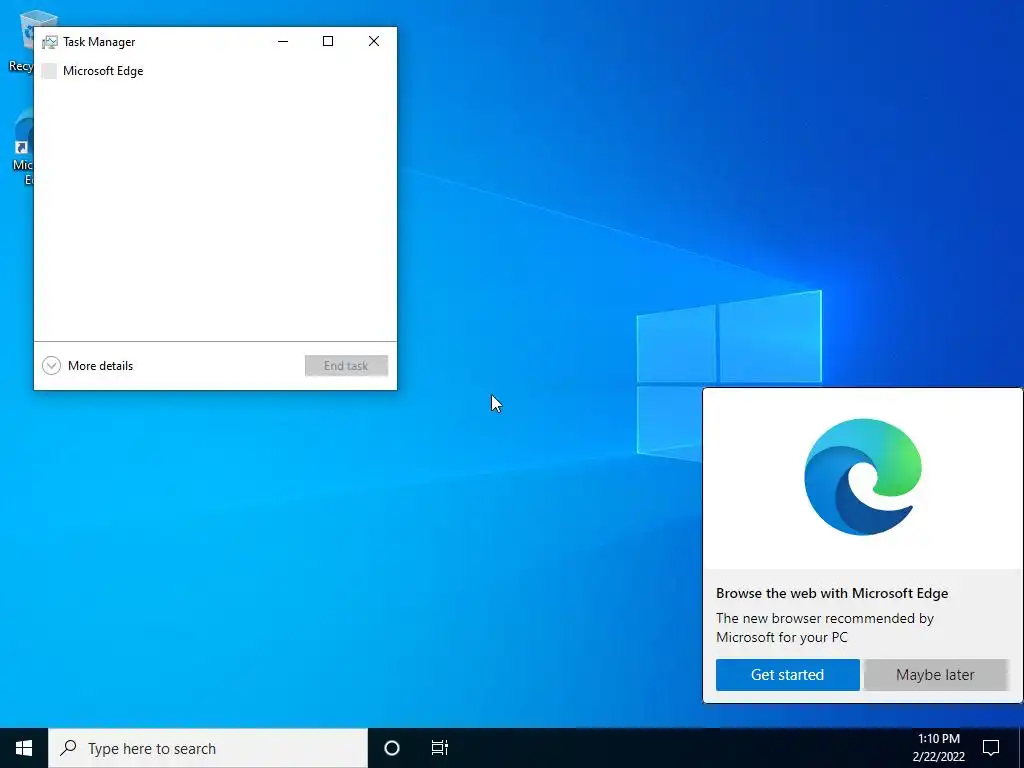Expand More details in Task Manager
The width and height of the screenshot is (1024, 768).
click(x=88, y=366)
